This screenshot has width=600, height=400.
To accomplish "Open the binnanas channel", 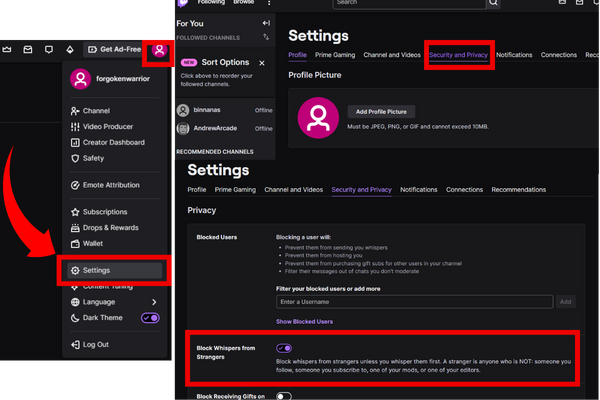I will click(x=225, y=110).
